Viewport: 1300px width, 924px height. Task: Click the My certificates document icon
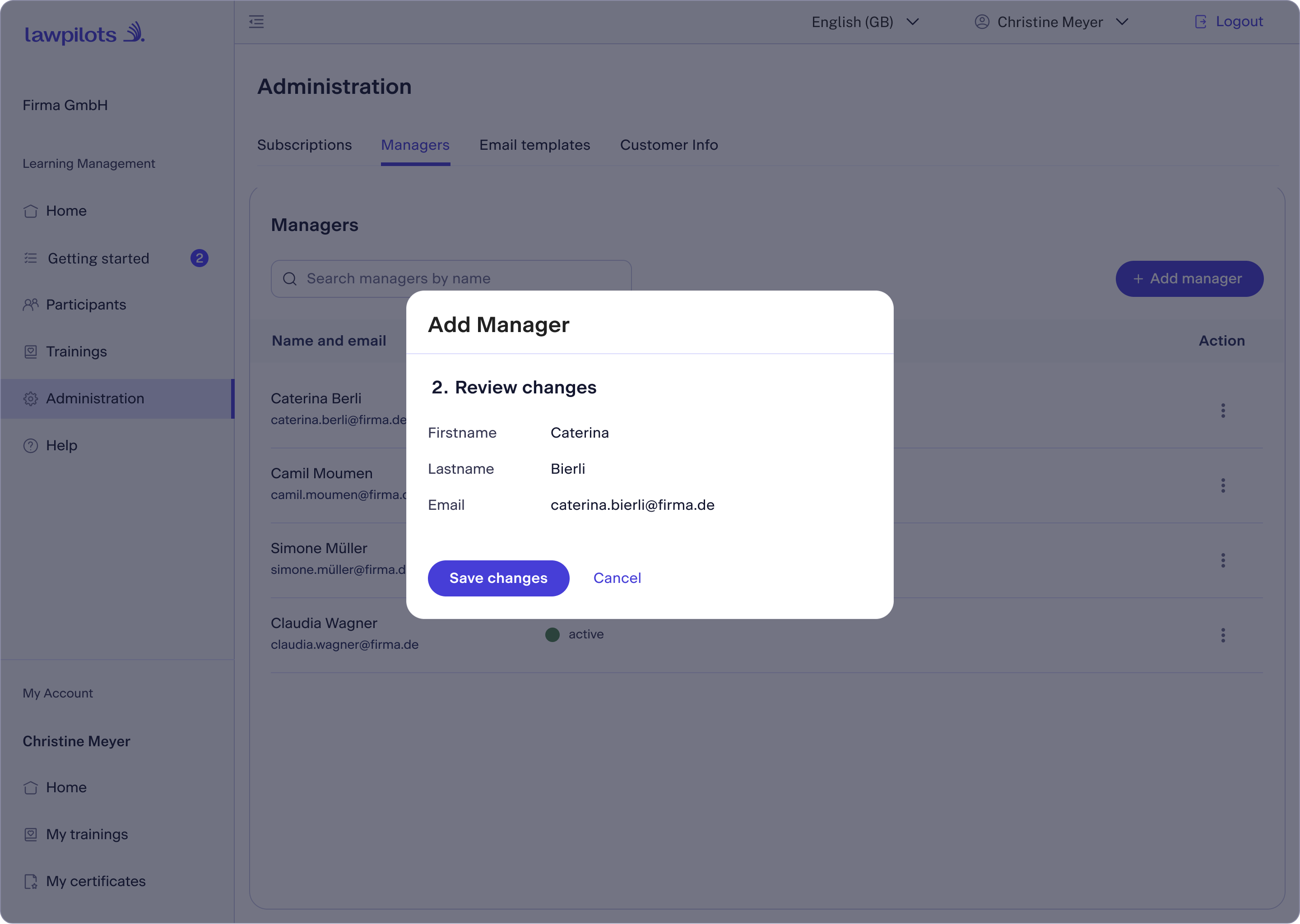point(31,881)
